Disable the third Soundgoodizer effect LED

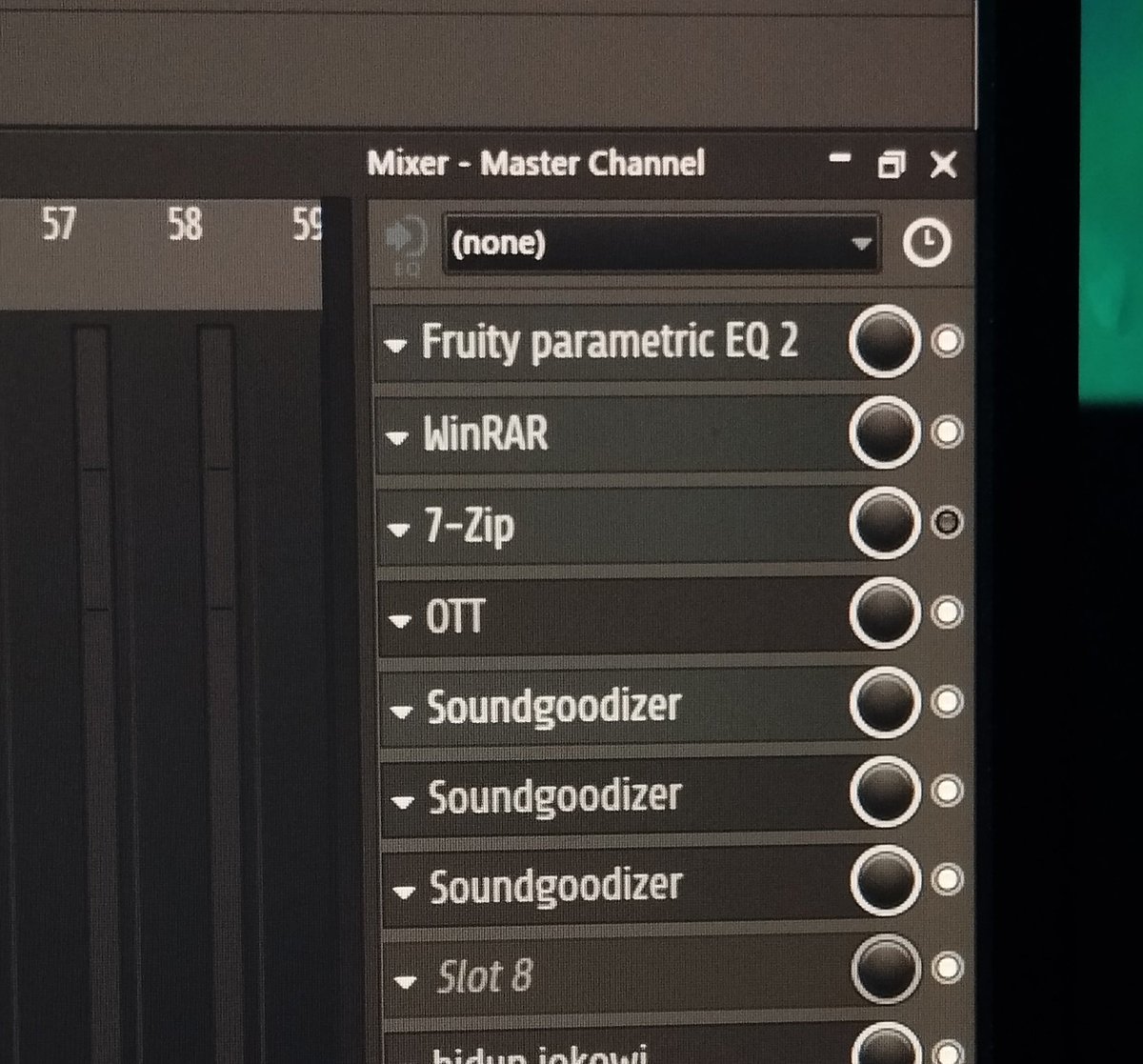(x=948, y=879)
